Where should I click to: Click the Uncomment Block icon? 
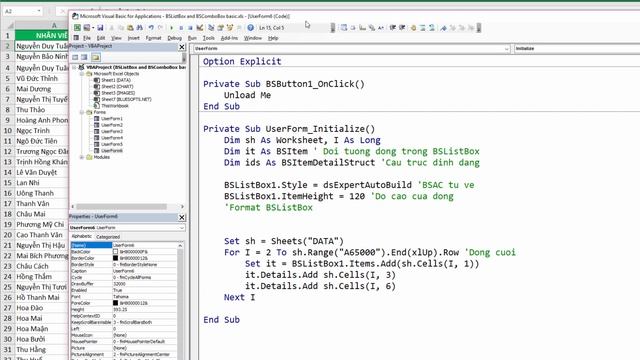coord(432,28)
